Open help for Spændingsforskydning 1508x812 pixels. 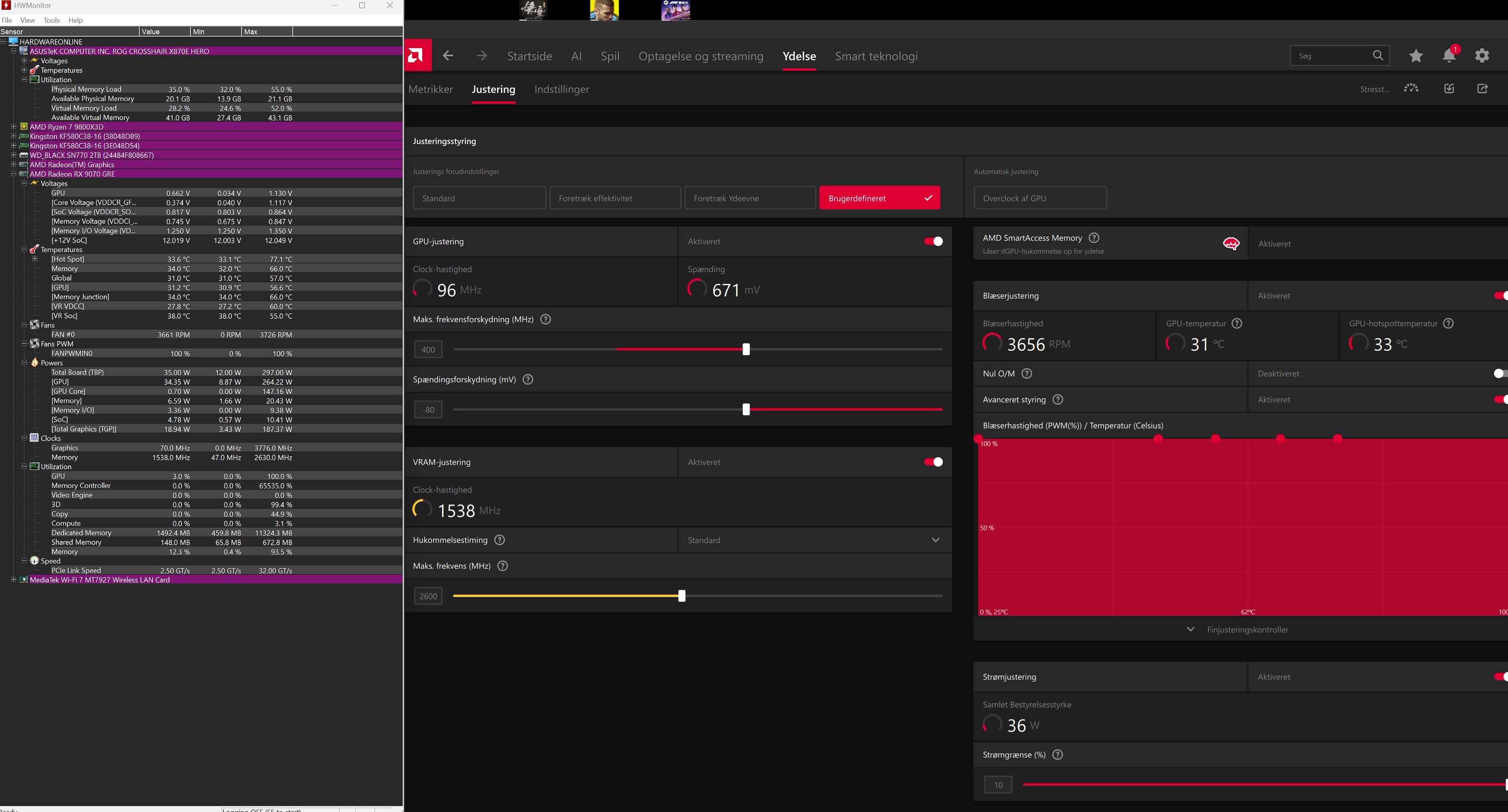(x=528, y=380)
